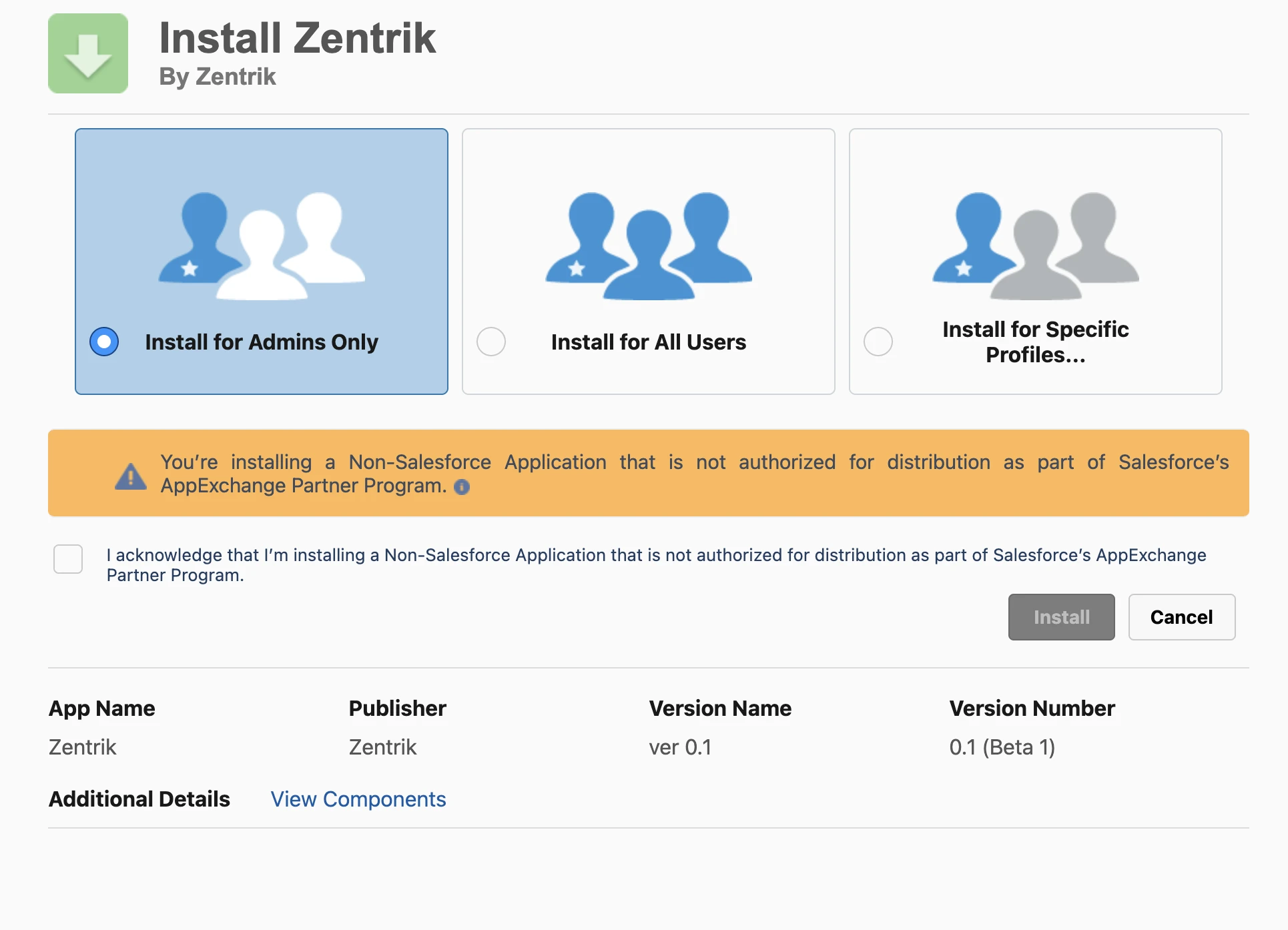Click the 'Zentrik' value under Publisher
Screen dimensions: 1288x930
point(383,747)
